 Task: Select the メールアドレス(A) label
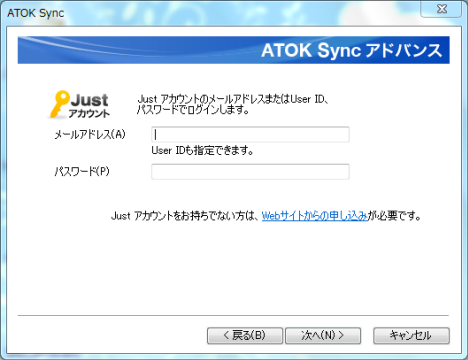point(90,134)
